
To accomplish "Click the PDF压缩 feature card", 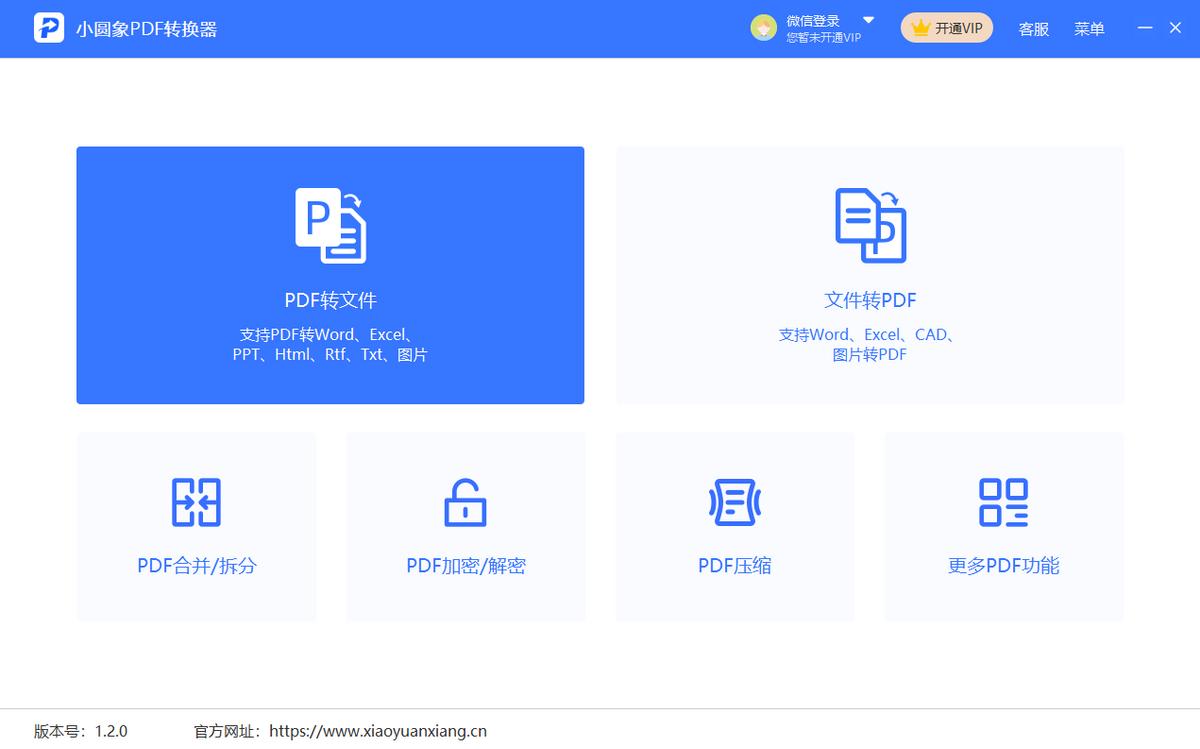I will pos(734,526).
